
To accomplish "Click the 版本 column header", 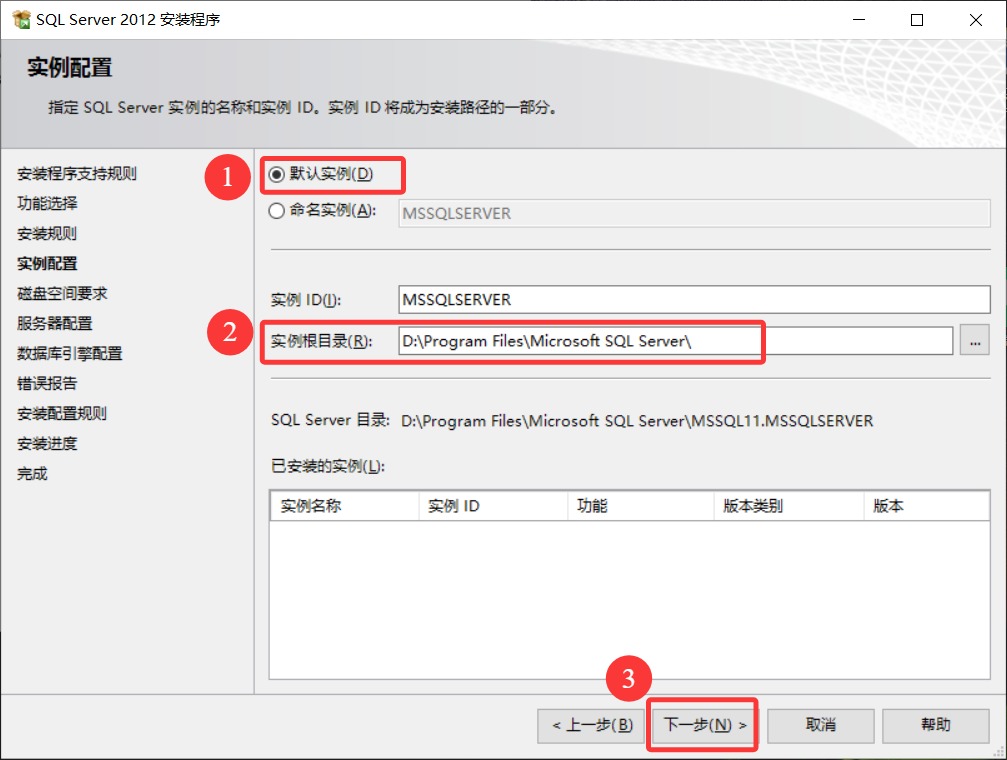I will pos(926,506).
